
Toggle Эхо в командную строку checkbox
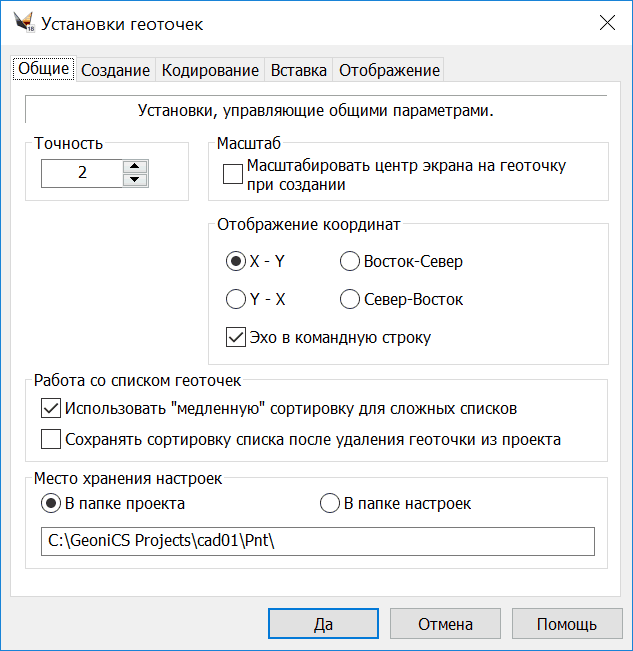point(236,337)
